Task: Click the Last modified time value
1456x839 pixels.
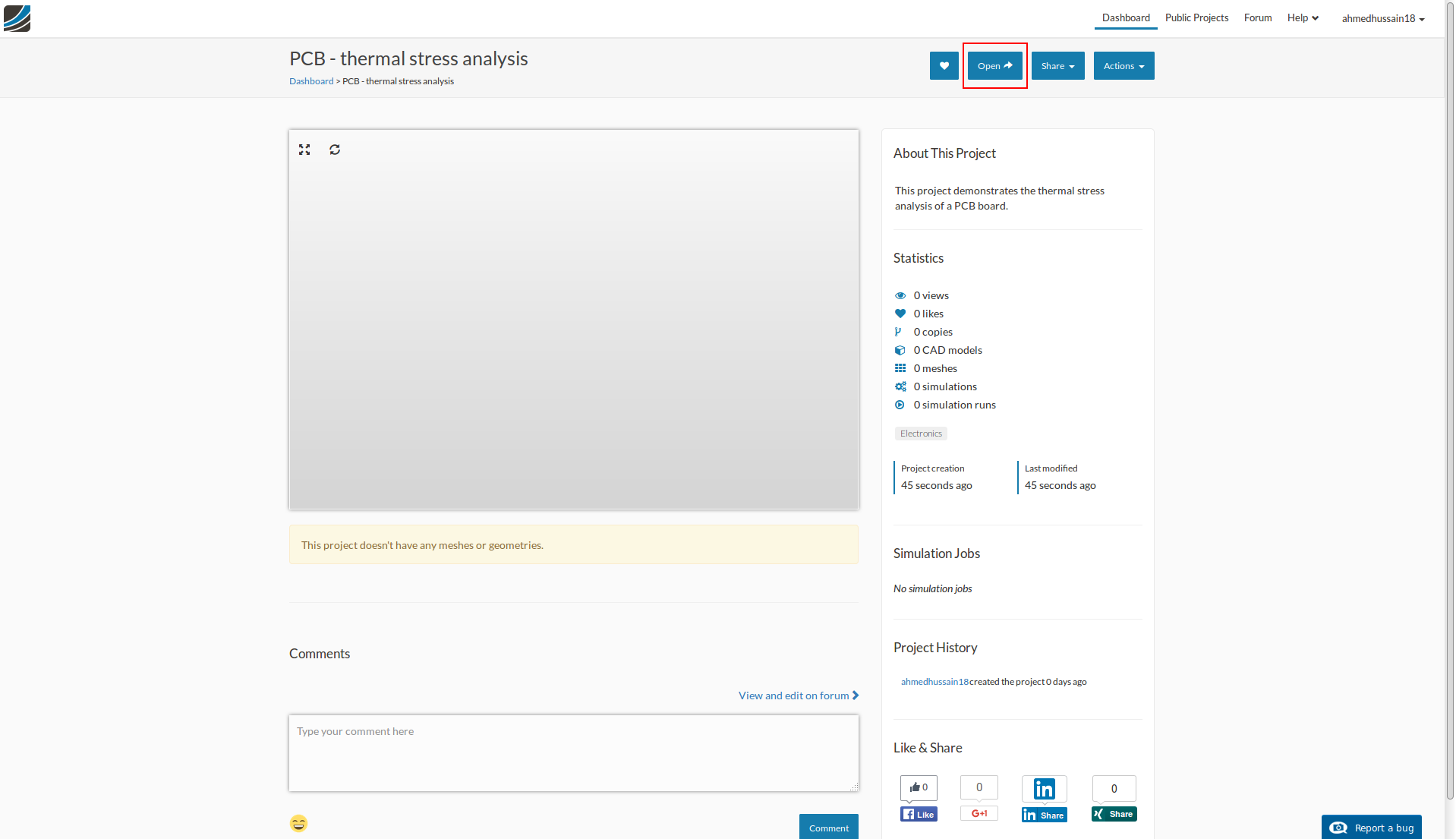Action: [1060, 485]
